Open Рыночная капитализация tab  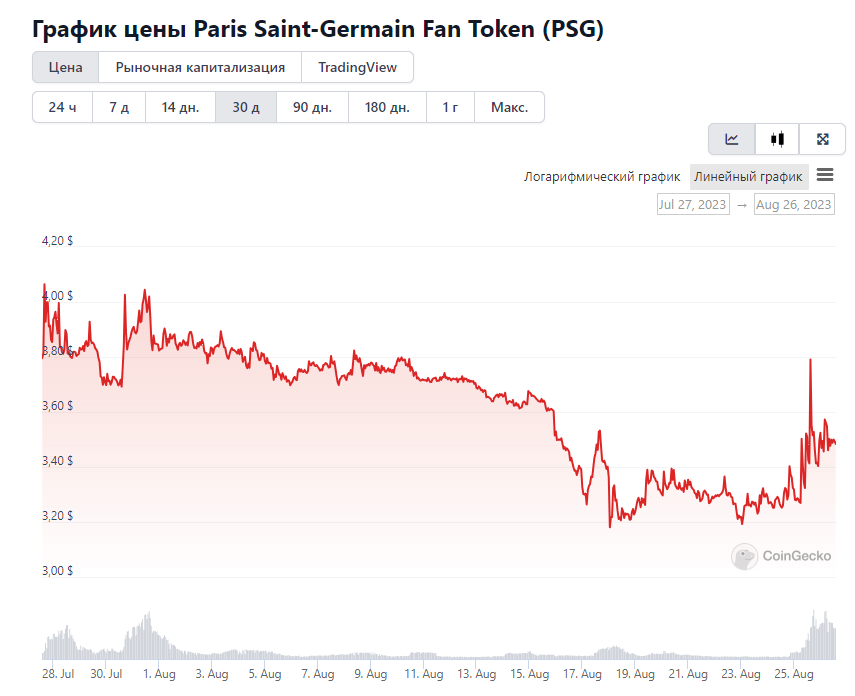[200, 67]
